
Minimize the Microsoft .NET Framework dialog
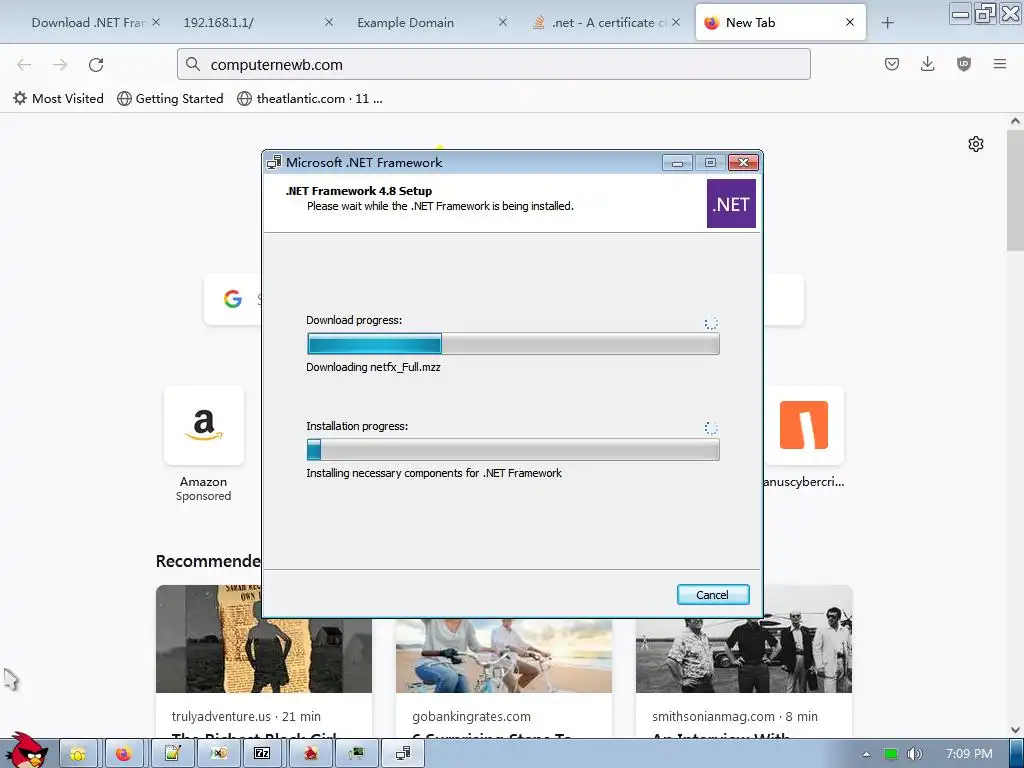click(677, 163)
